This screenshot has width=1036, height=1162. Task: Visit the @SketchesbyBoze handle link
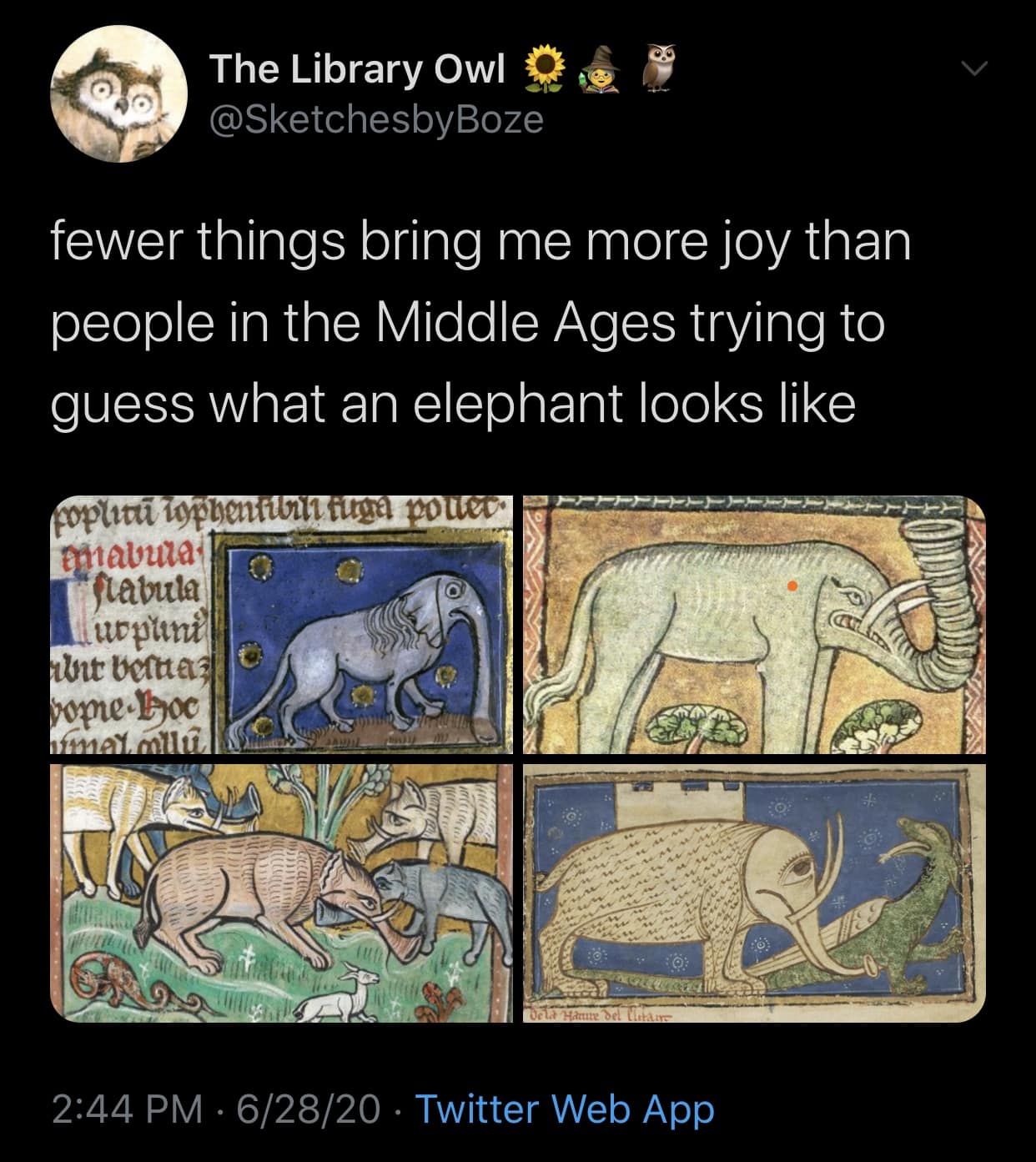[376, 120]
